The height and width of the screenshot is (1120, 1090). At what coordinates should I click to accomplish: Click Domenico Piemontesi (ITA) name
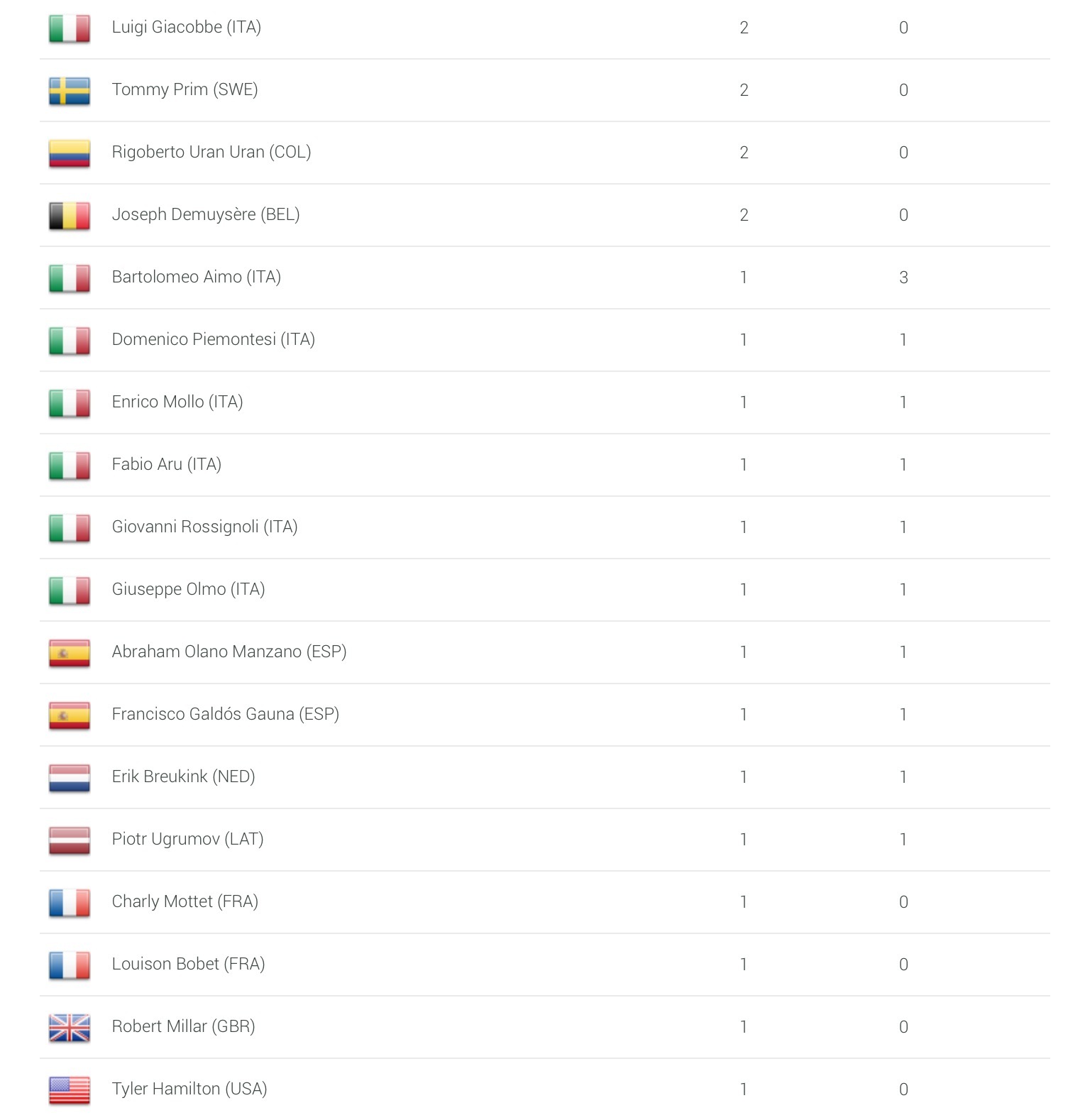(213, 339)
